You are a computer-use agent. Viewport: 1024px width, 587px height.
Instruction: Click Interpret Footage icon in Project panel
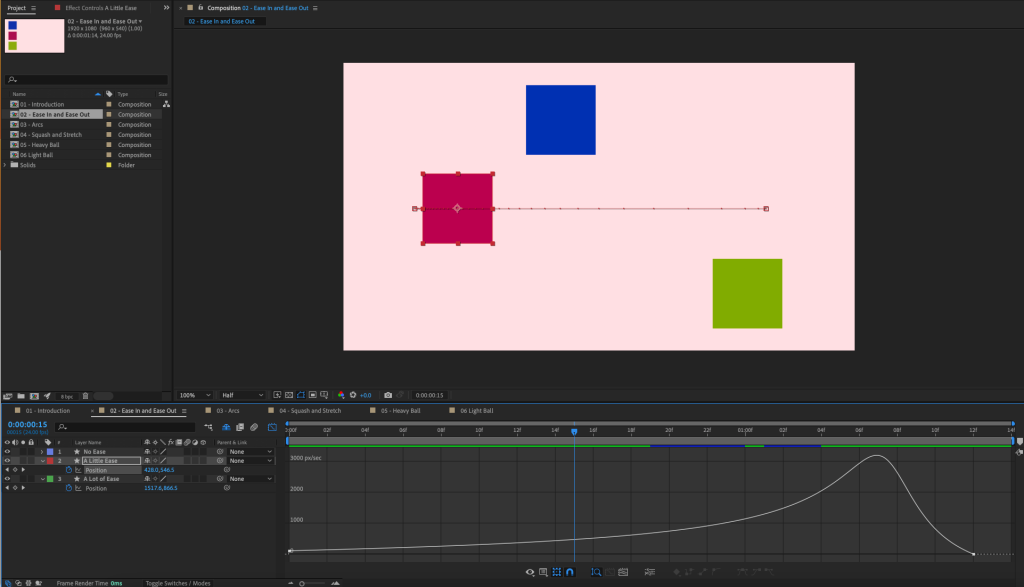pyautogui.click(x=8, y=396)
